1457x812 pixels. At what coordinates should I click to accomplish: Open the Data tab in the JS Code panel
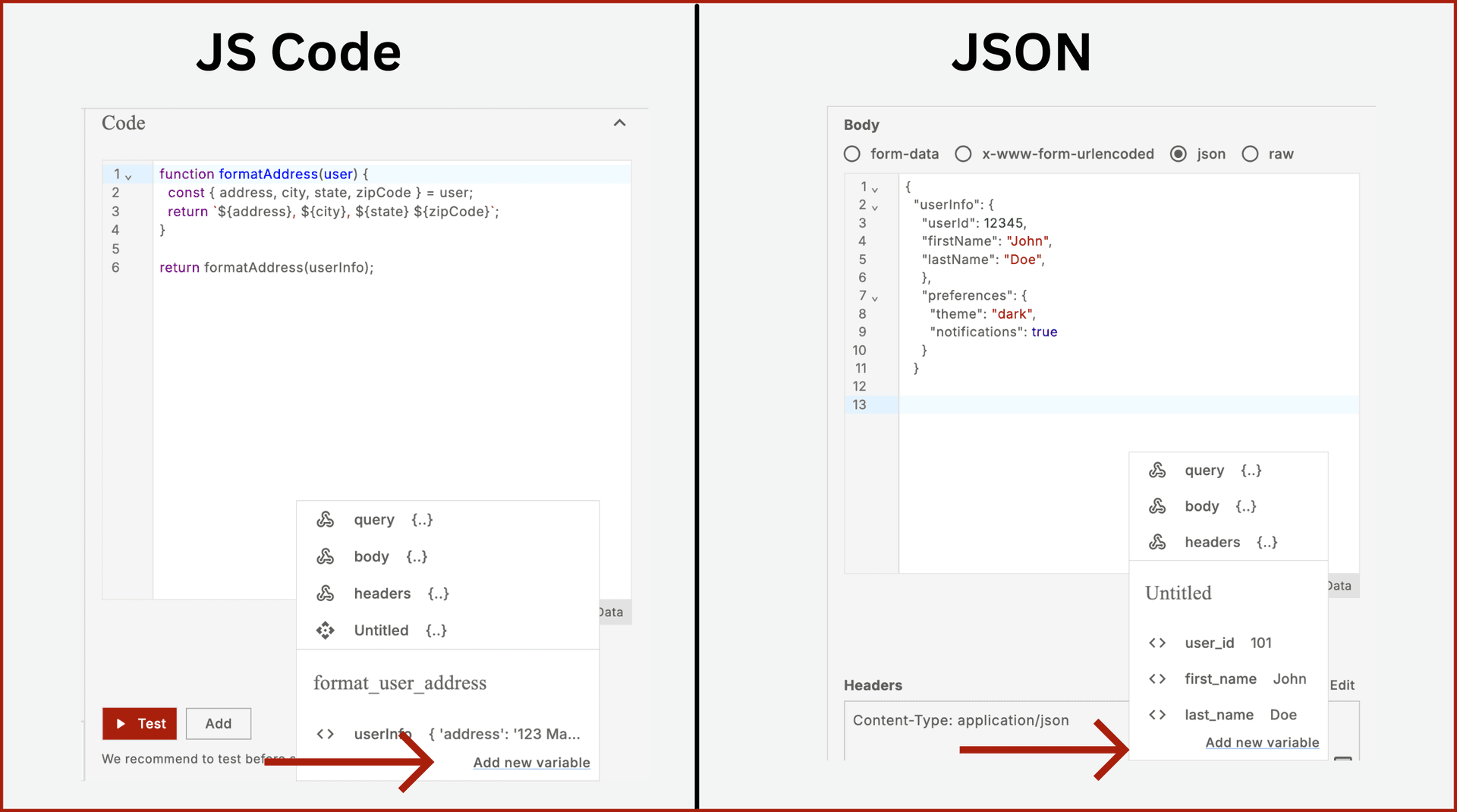[611, 612]
